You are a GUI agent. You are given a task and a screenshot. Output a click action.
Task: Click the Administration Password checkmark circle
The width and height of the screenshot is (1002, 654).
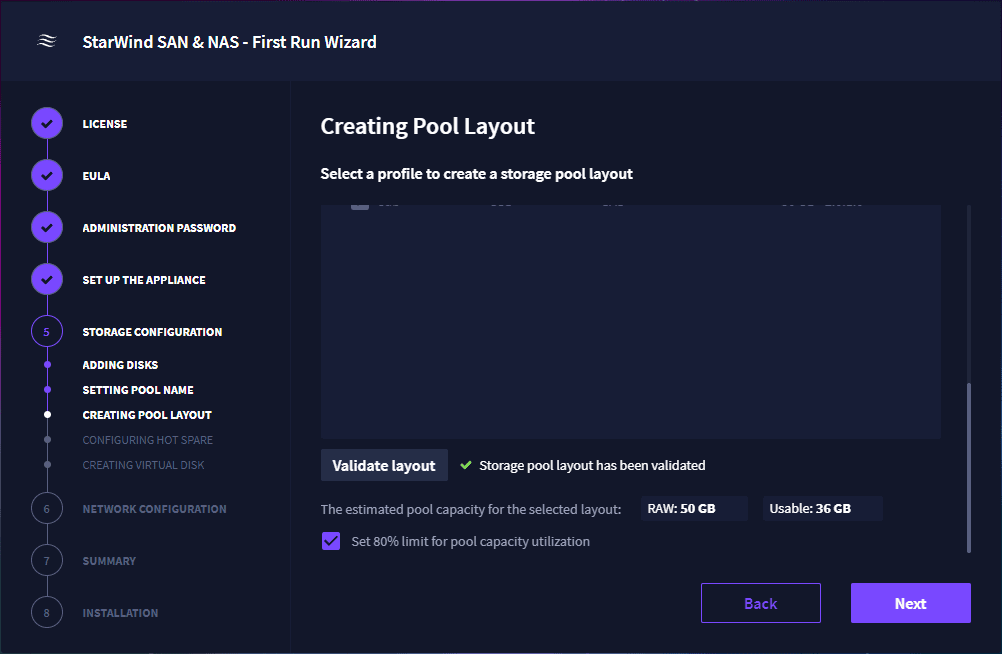[47, 228]
